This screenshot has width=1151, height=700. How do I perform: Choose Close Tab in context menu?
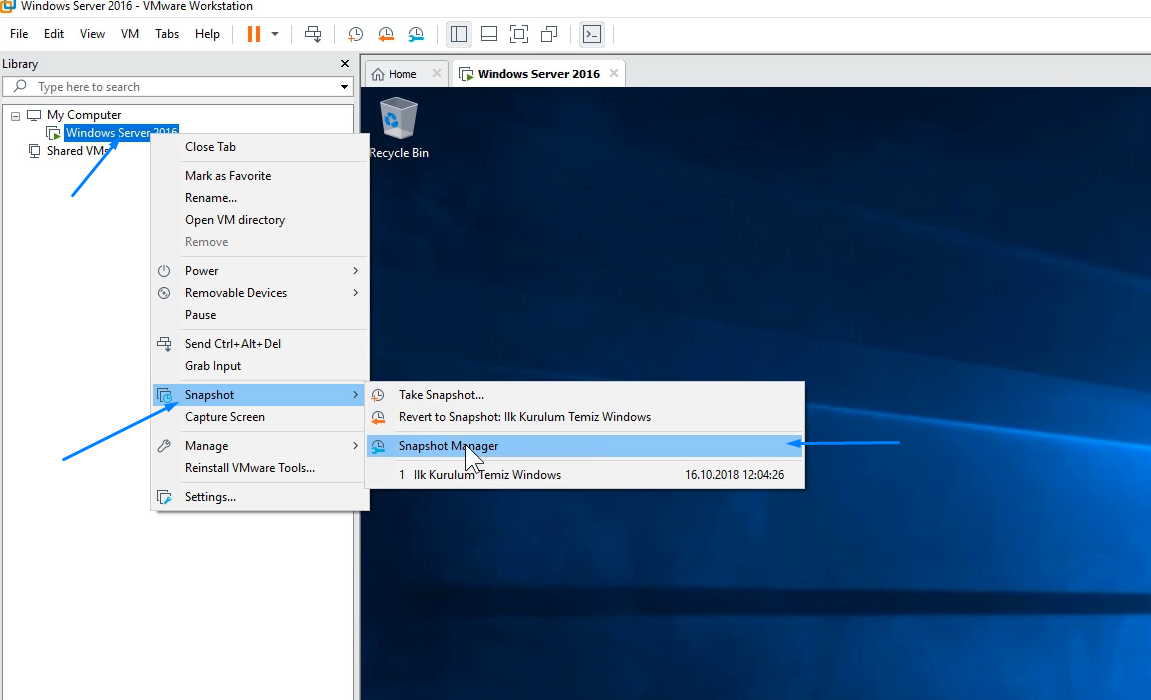(260, 147)
